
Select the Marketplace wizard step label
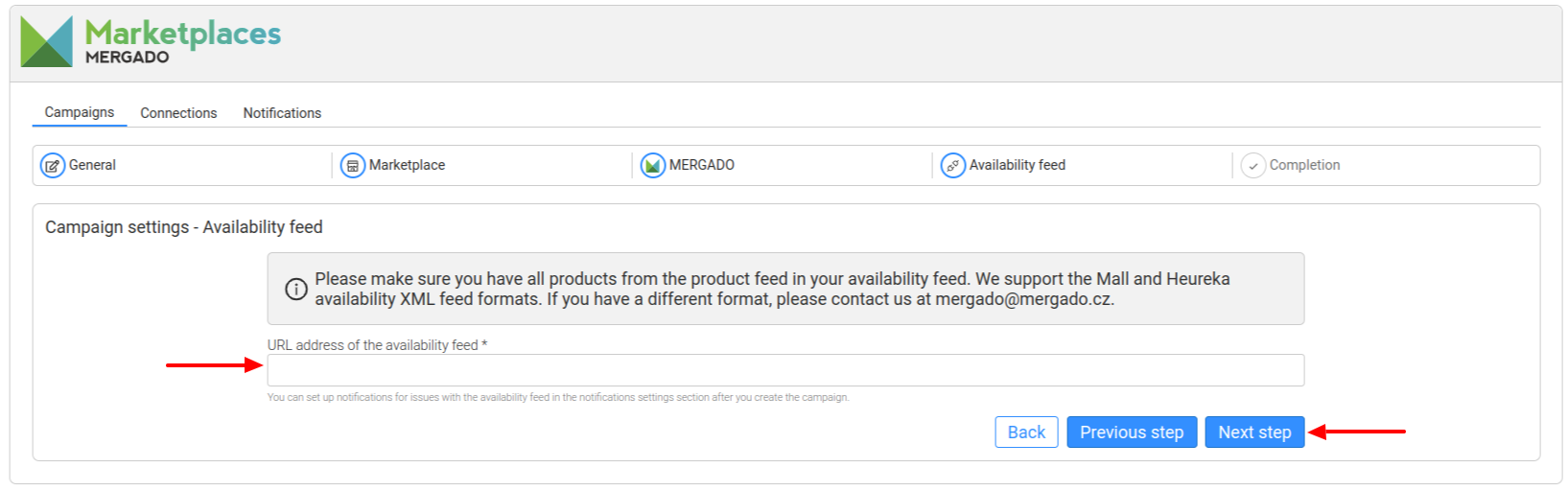[407, 165]
